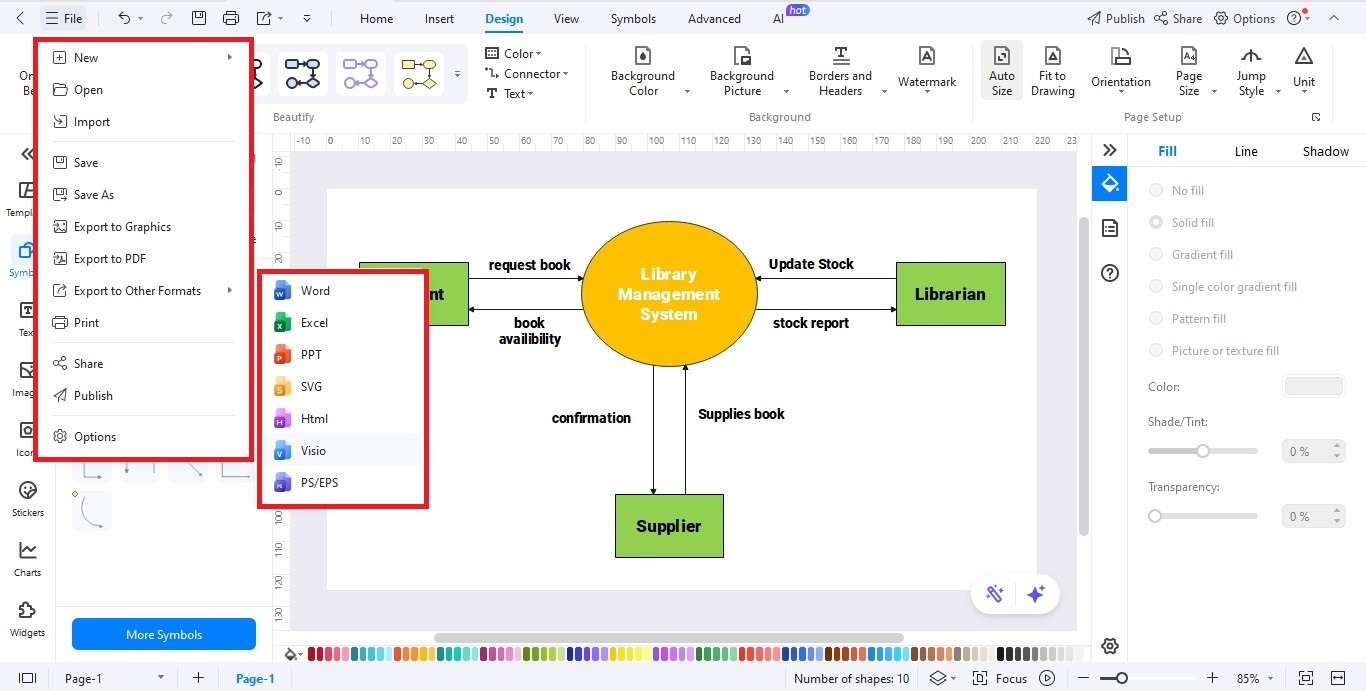
Task: Click the play presentation icon in status bar
Action: (x=1047, y=678)
